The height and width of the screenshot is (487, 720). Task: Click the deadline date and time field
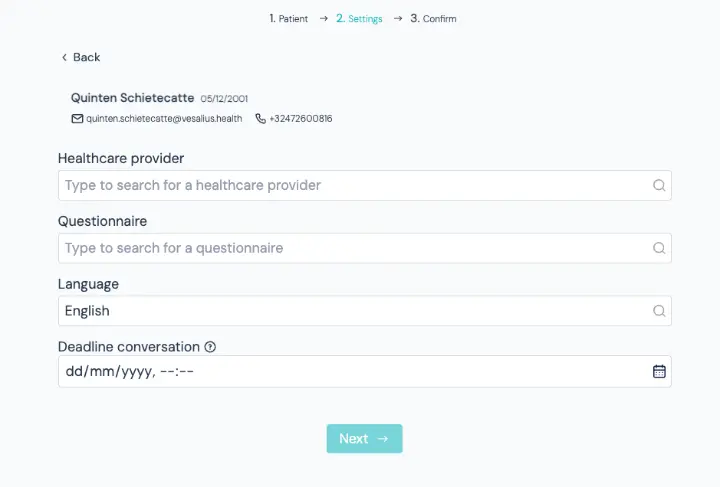[365, 371]
